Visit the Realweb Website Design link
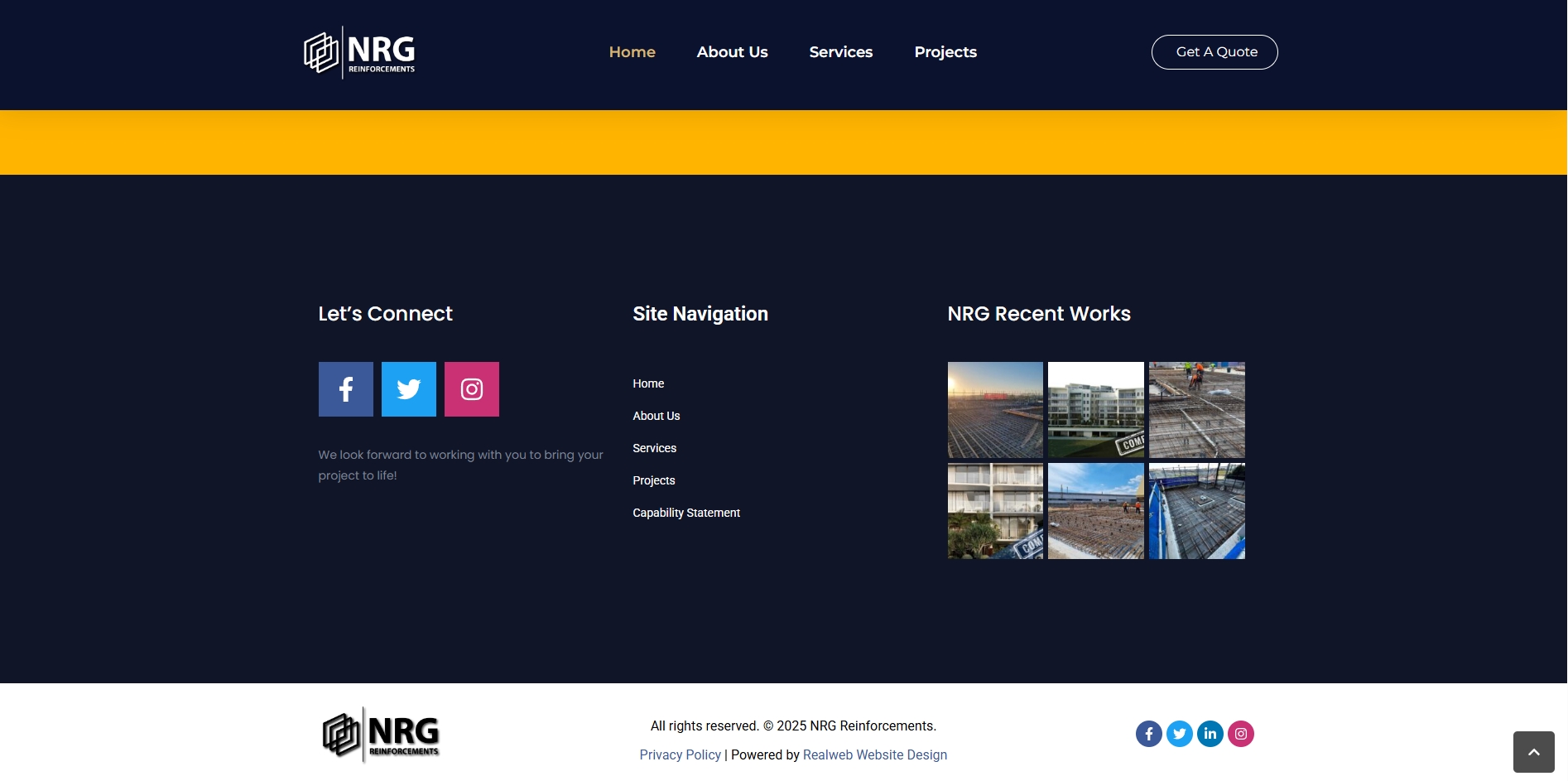1568x781 pixels. coord(874,754)
